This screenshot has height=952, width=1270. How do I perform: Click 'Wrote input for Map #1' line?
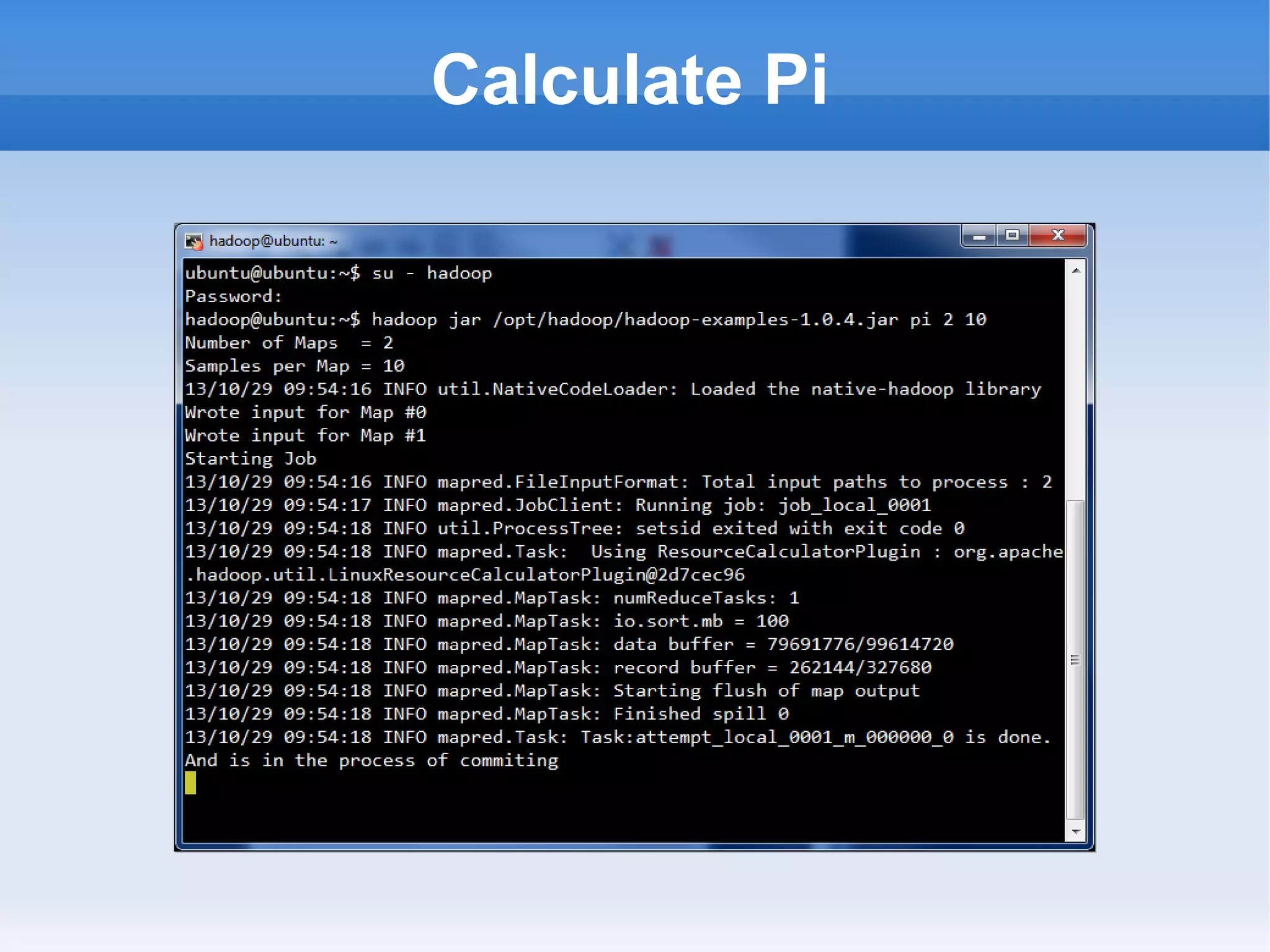coord(306,436)
